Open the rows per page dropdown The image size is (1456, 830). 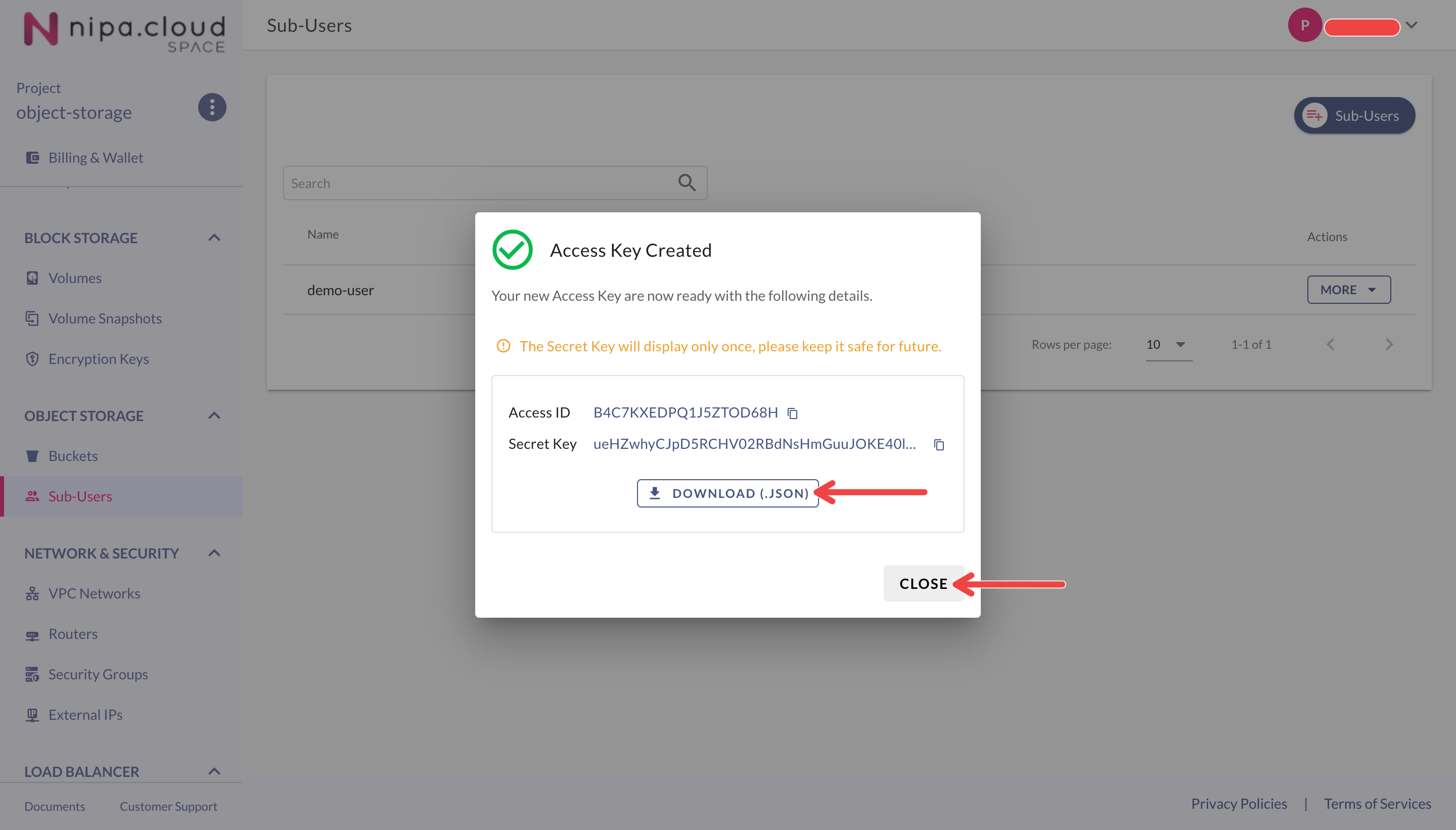tap(1167, 344)
